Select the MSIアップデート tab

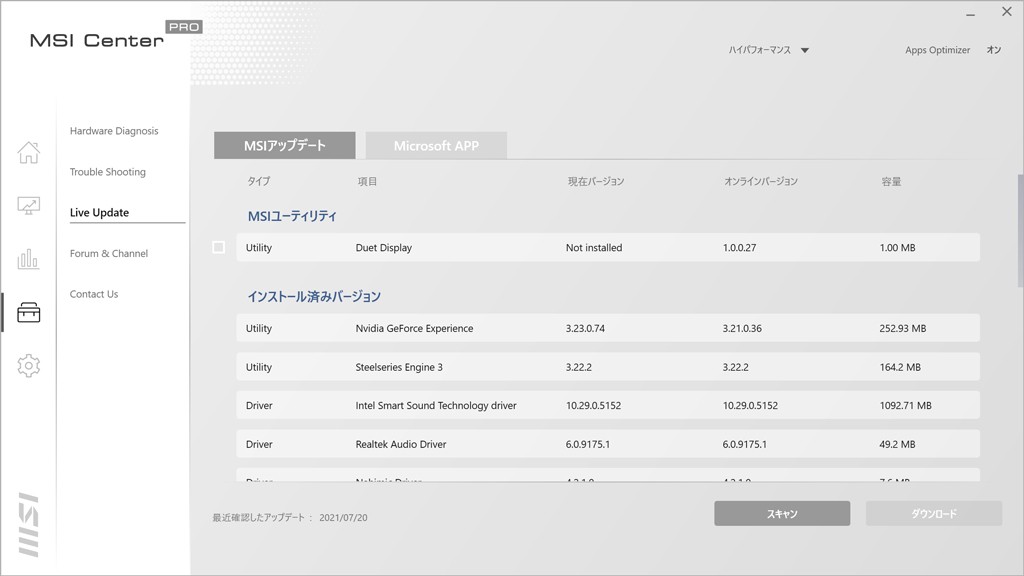(285, 146)
